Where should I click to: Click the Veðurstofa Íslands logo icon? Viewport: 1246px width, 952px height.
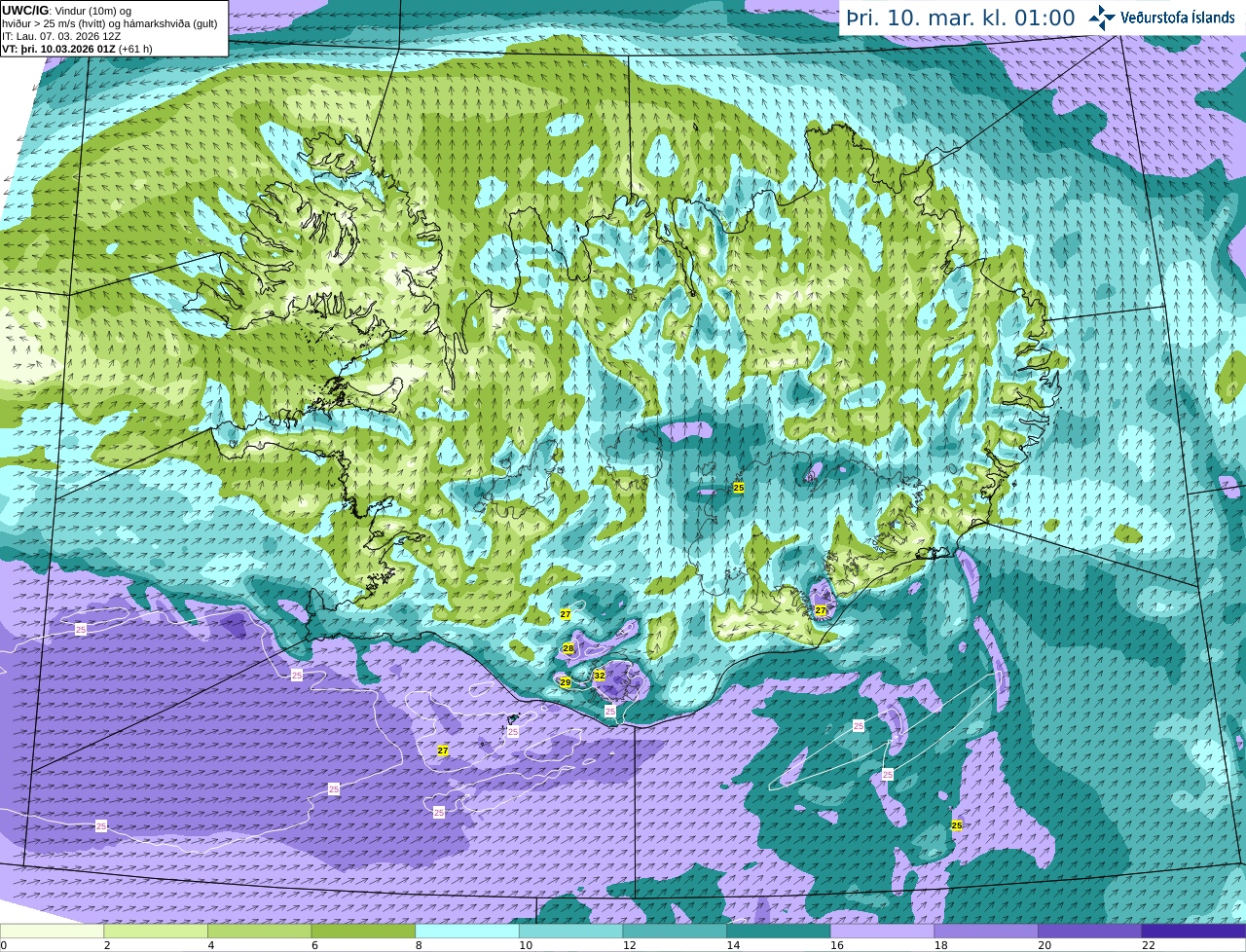point(1102,18)
